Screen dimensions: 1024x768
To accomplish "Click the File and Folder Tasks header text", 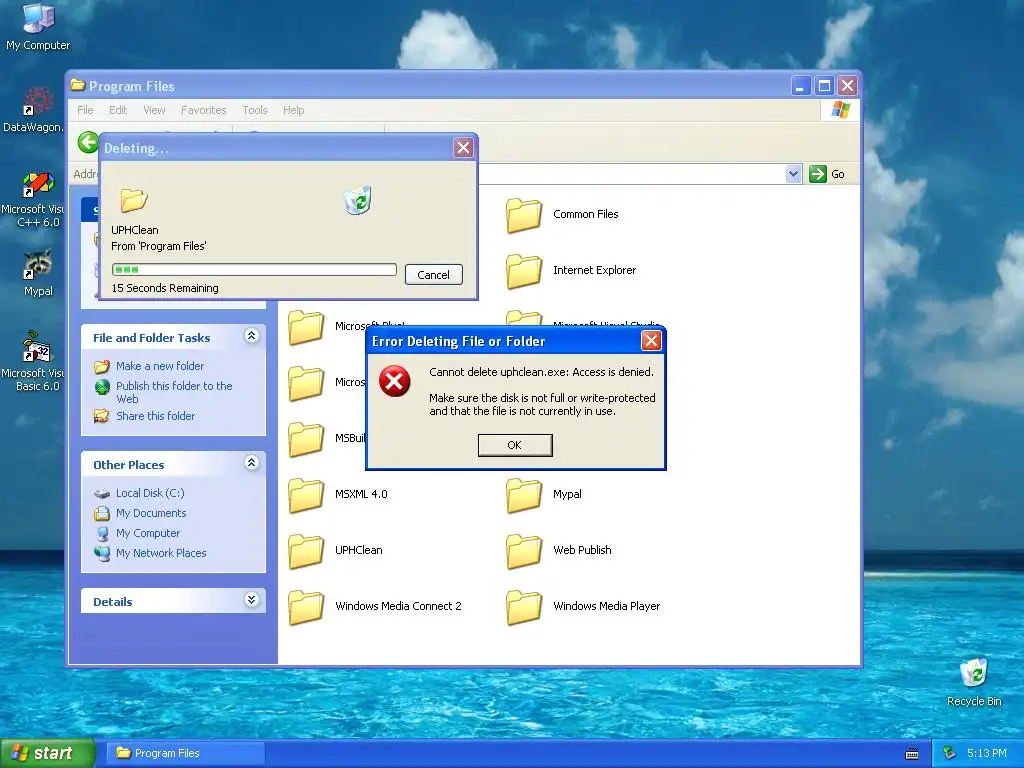I will pyautogui.click(x=152, y=338).
